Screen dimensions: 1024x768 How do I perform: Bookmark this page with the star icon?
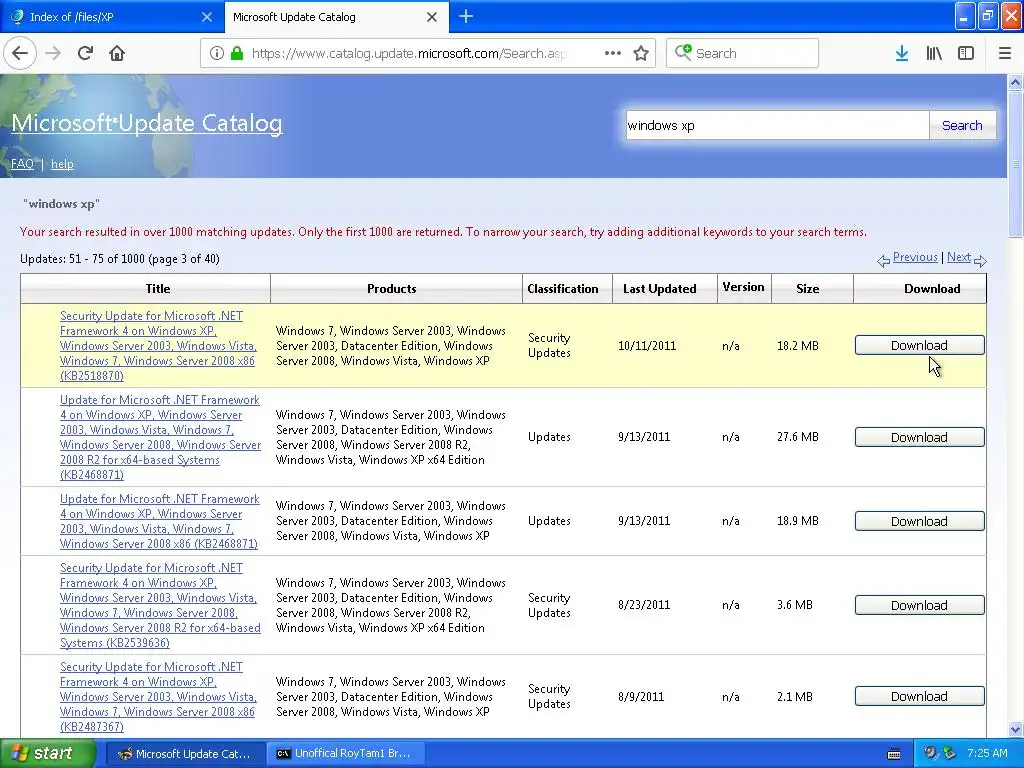pos(641,54)
